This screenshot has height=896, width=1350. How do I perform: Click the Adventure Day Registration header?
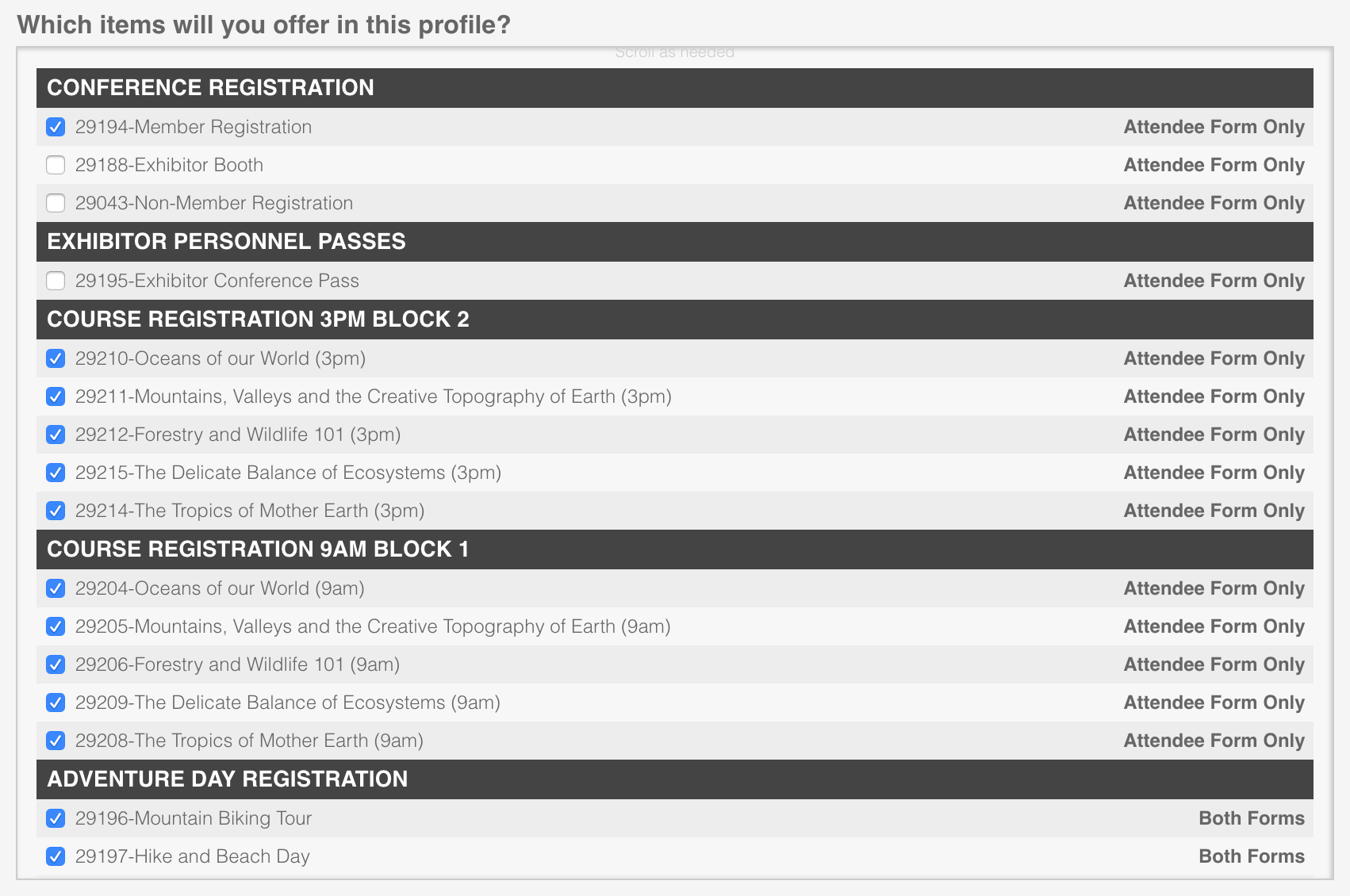click(675, 779)
